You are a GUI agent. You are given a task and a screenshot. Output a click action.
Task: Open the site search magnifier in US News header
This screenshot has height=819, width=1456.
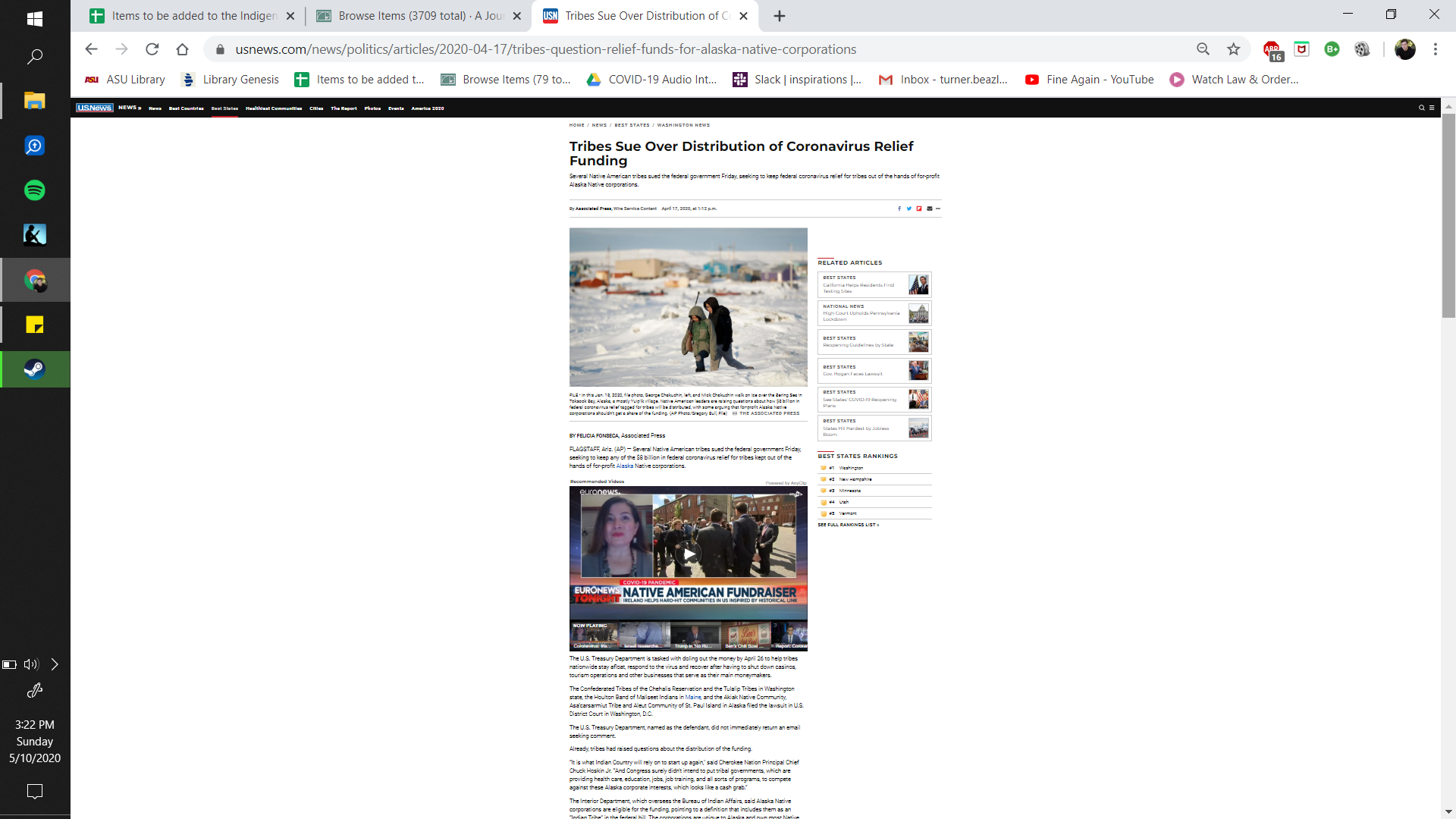pyautogui.click(x=1422, y=108)
